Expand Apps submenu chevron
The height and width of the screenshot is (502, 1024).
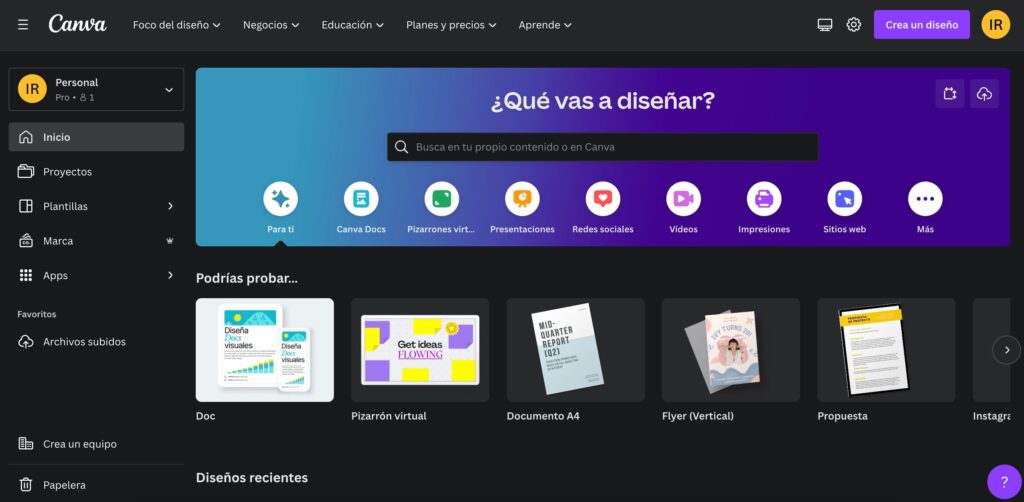point(170,275)
